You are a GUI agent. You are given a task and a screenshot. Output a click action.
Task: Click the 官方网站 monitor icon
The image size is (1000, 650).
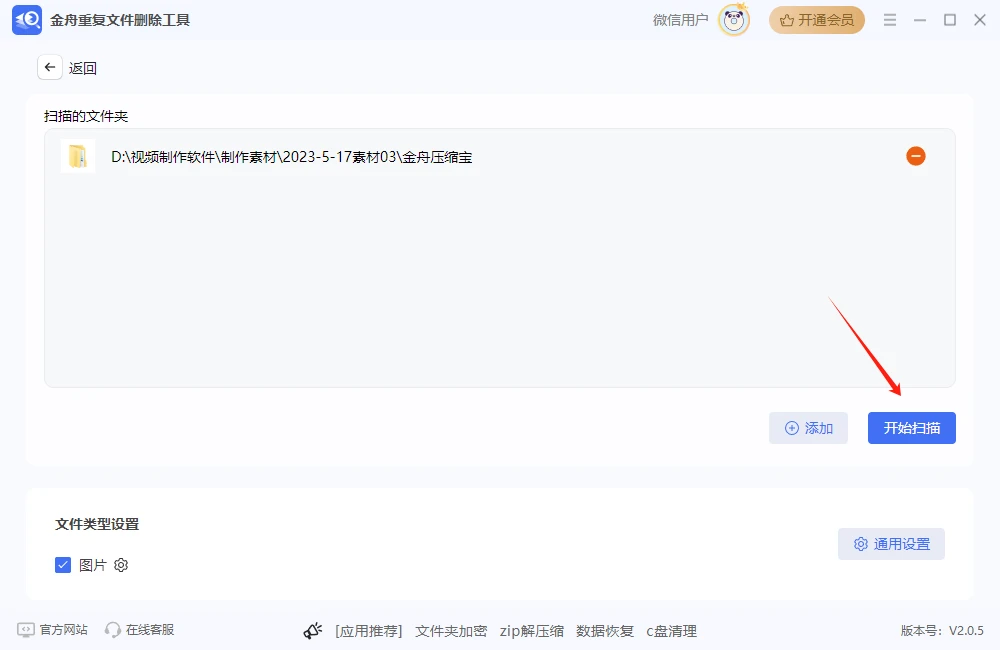pos(26,630)
